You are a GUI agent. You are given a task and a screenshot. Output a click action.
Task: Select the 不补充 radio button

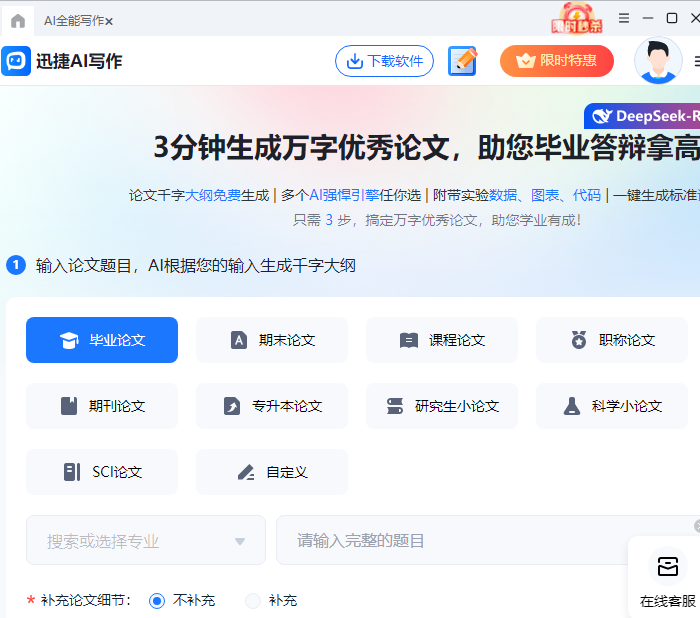157,601
